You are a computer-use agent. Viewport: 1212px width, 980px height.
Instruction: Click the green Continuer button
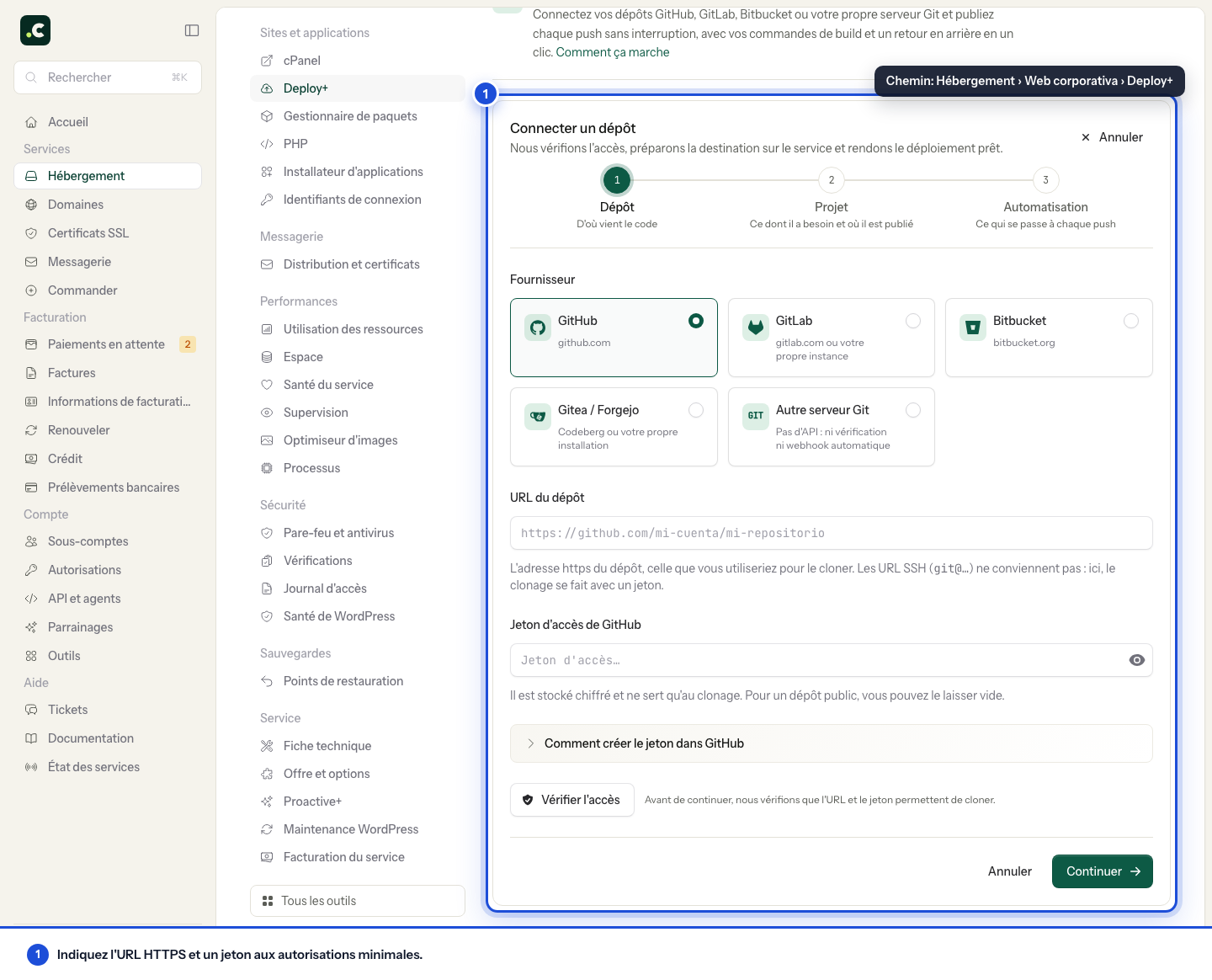[x=1103, y=871]
